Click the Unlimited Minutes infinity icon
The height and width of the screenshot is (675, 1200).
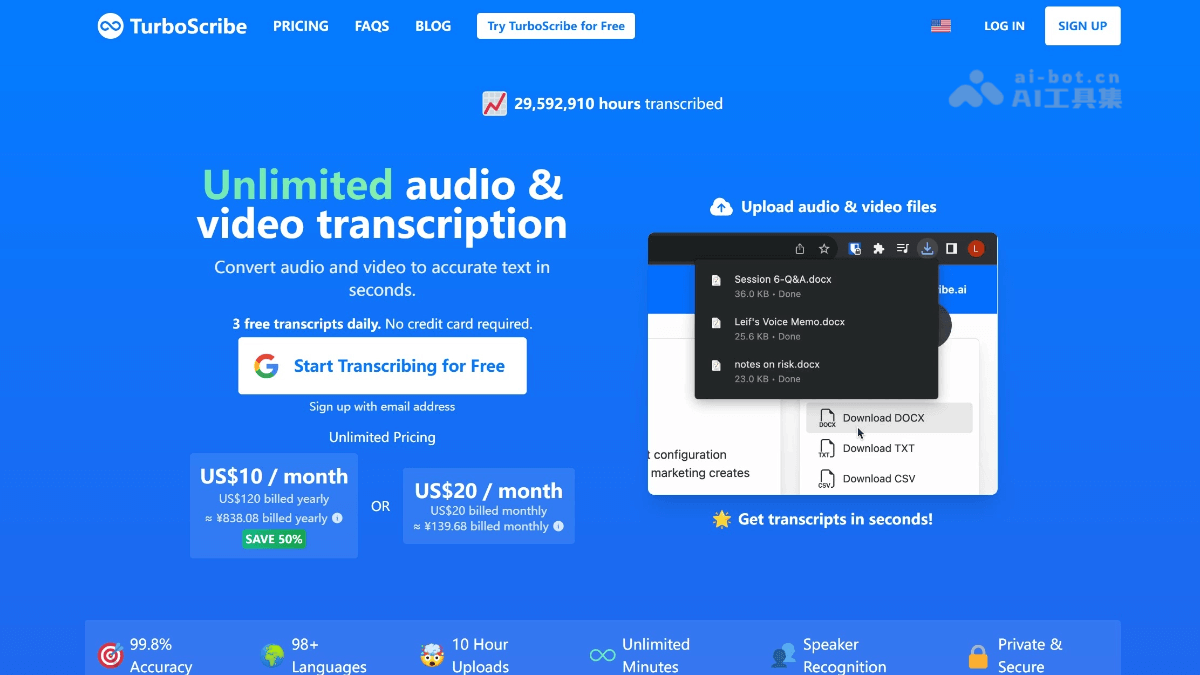coord(601,654)
